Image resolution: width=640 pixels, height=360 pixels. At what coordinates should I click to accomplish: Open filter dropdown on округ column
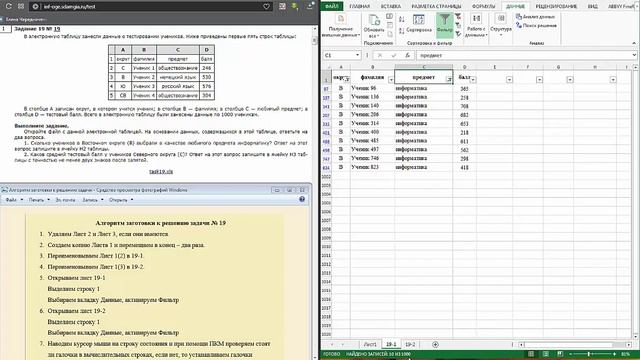pos(347,80)
